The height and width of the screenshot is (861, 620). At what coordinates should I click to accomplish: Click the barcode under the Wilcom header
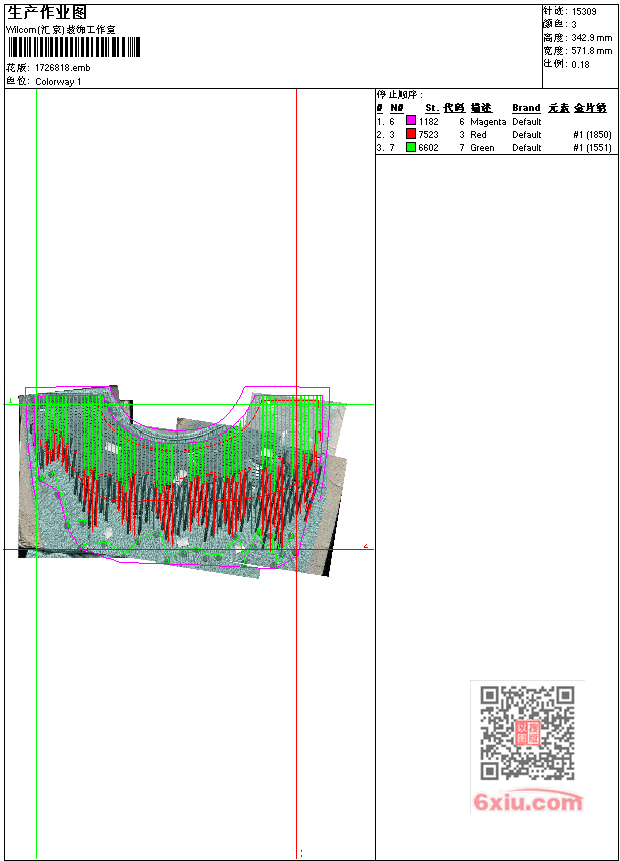(74, 48)
